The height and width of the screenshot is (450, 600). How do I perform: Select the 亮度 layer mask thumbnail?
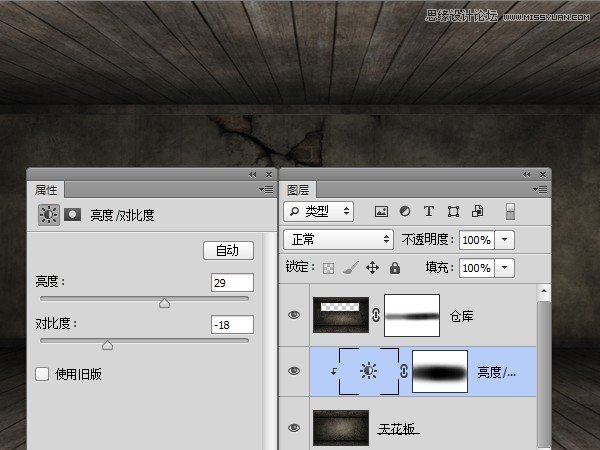pos(440,371)
